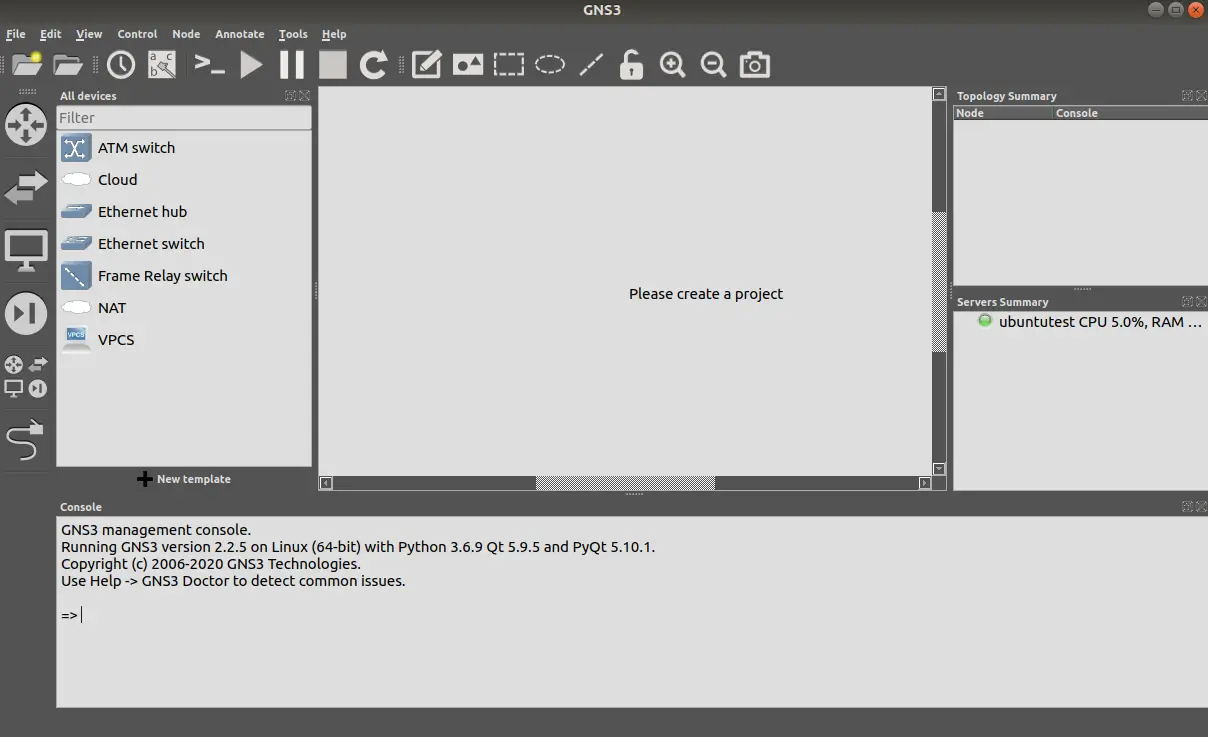Image resolution: width=1208 pixels, height=737 pixels.
Task: Click the Zoom out magnifier icon
Action: [714, 65]
